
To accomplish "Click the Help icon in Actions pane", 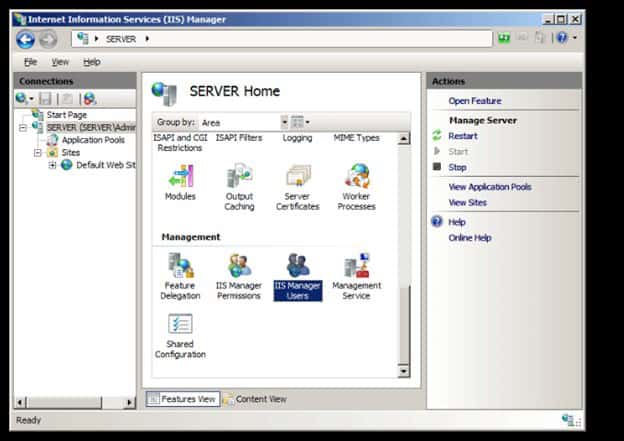I will coord(437,221).
